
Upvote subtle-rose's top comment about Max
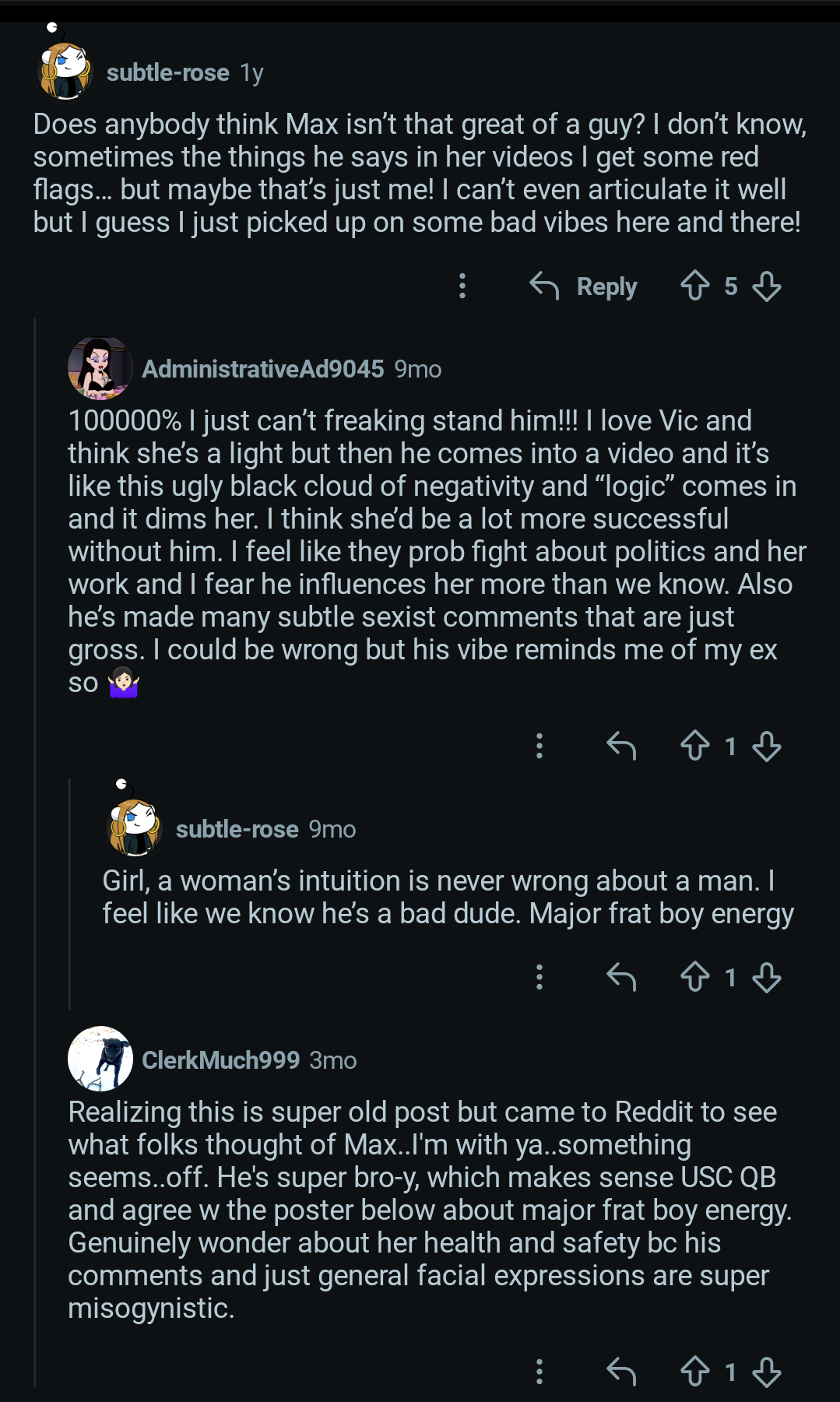(x=694, y=286)
